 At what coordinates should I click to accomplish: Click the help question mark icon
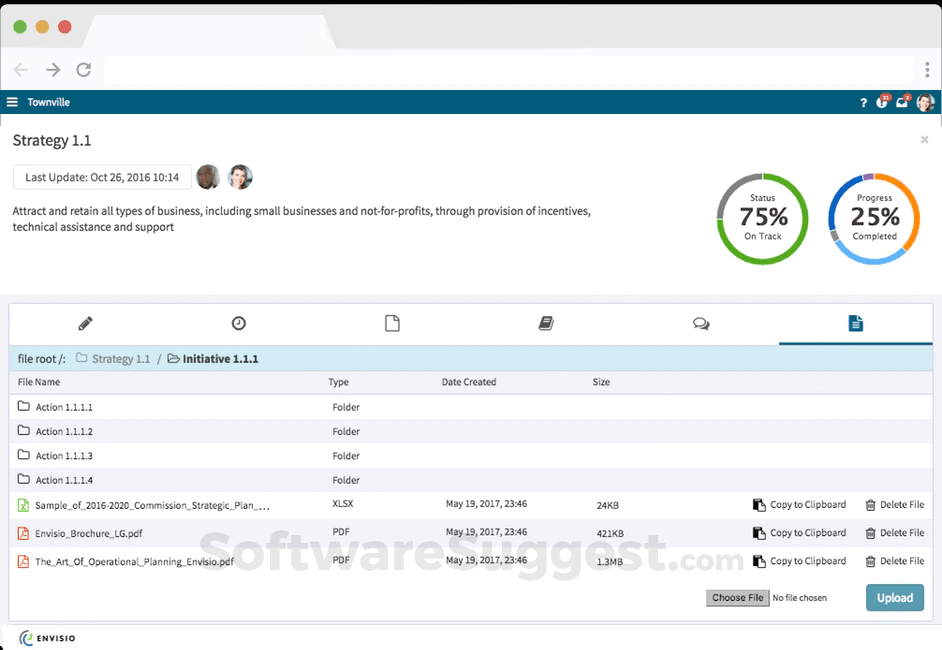point(863,102)
